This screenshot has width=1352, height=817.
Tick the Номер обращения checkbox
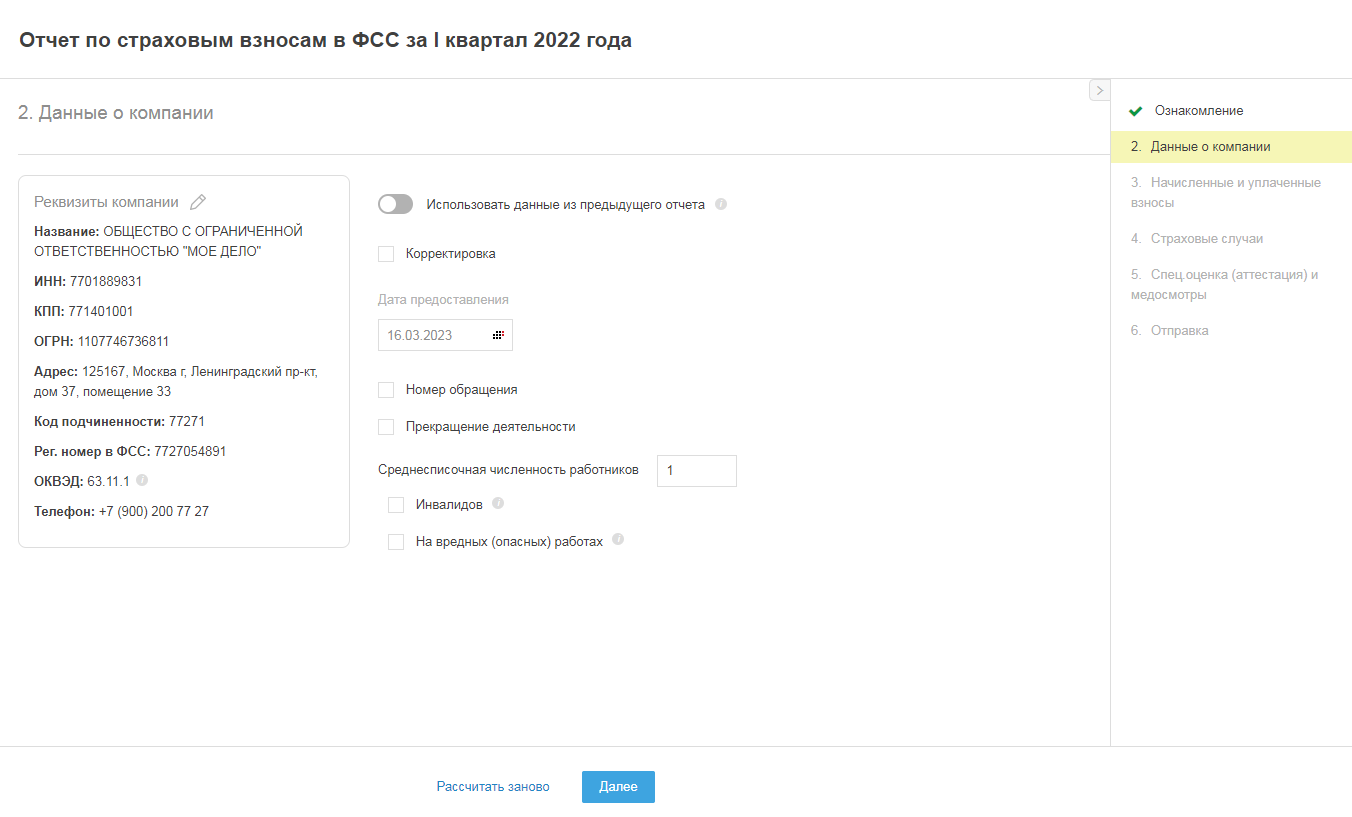(x=386, y=390)
